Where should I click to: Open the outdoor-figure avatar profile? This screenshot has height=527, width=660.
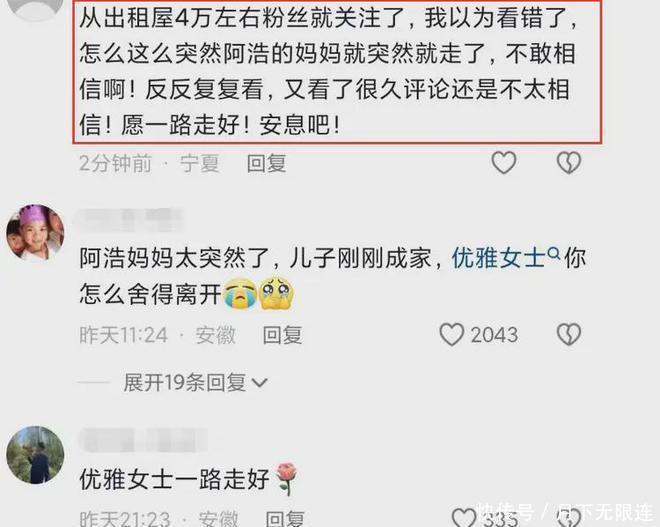point(35,455)
